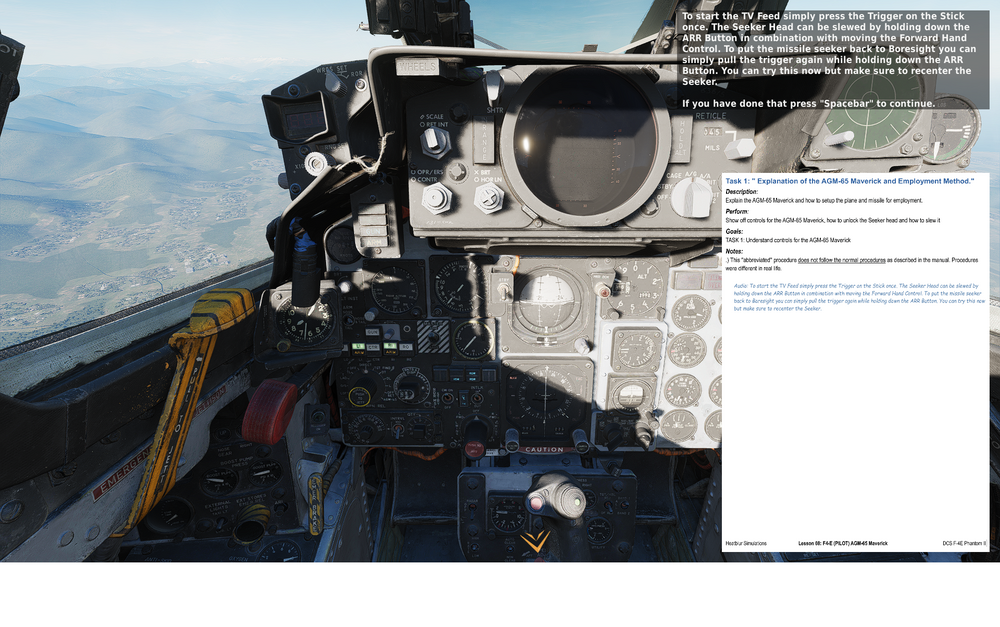Select the right wing station R ARM button
The width and height of the screenshot is (1000, 627).
pos(390,347)
